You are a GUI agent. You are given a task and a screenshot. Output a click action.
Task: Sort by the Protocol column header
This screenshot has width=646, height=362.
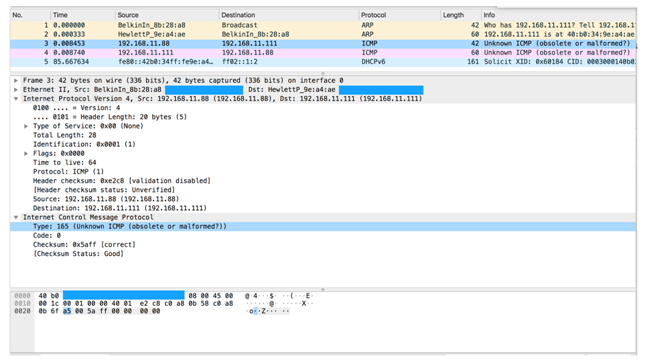400,15
